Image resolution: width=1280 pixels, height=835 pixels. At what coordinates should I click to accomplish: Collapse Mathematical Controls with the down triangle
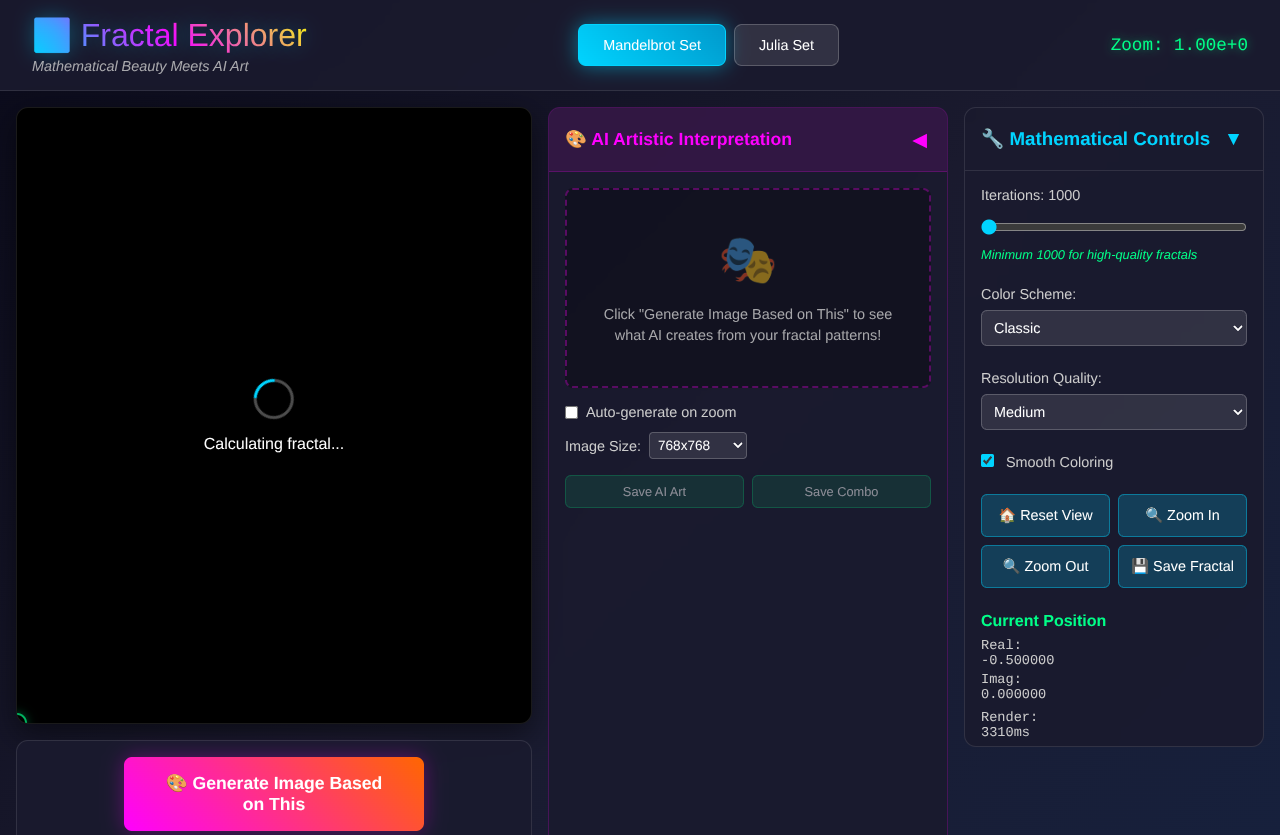(1233, 139)
